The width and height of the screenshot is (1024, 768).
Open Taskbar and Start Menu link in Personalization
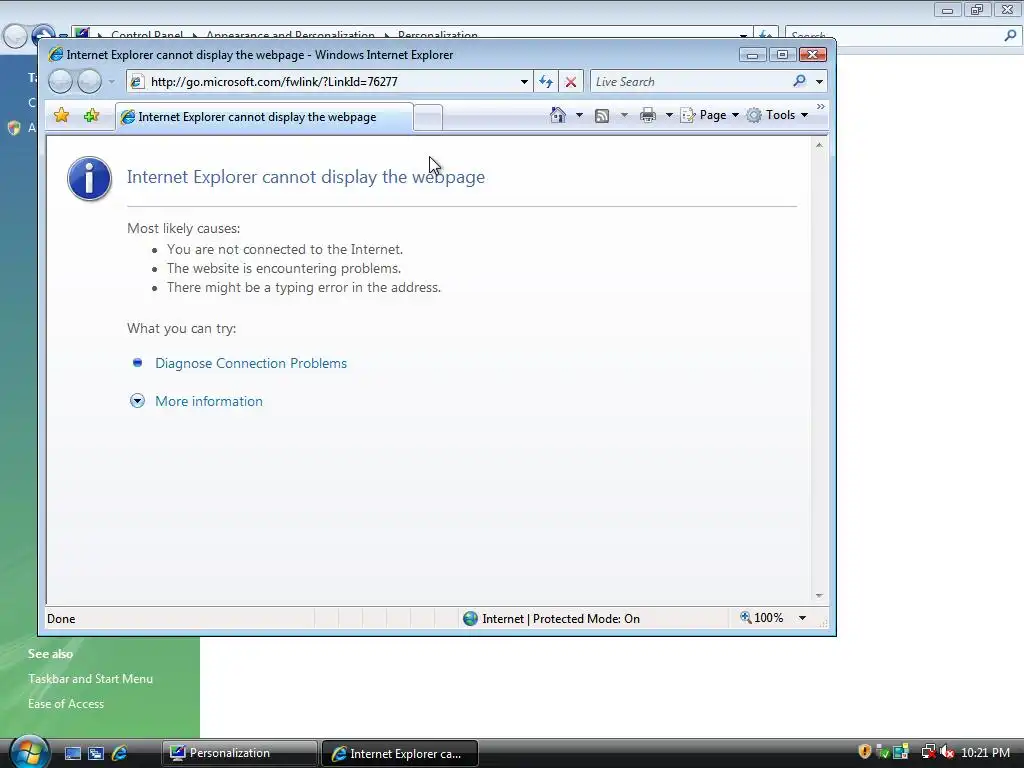pos(90,679)
